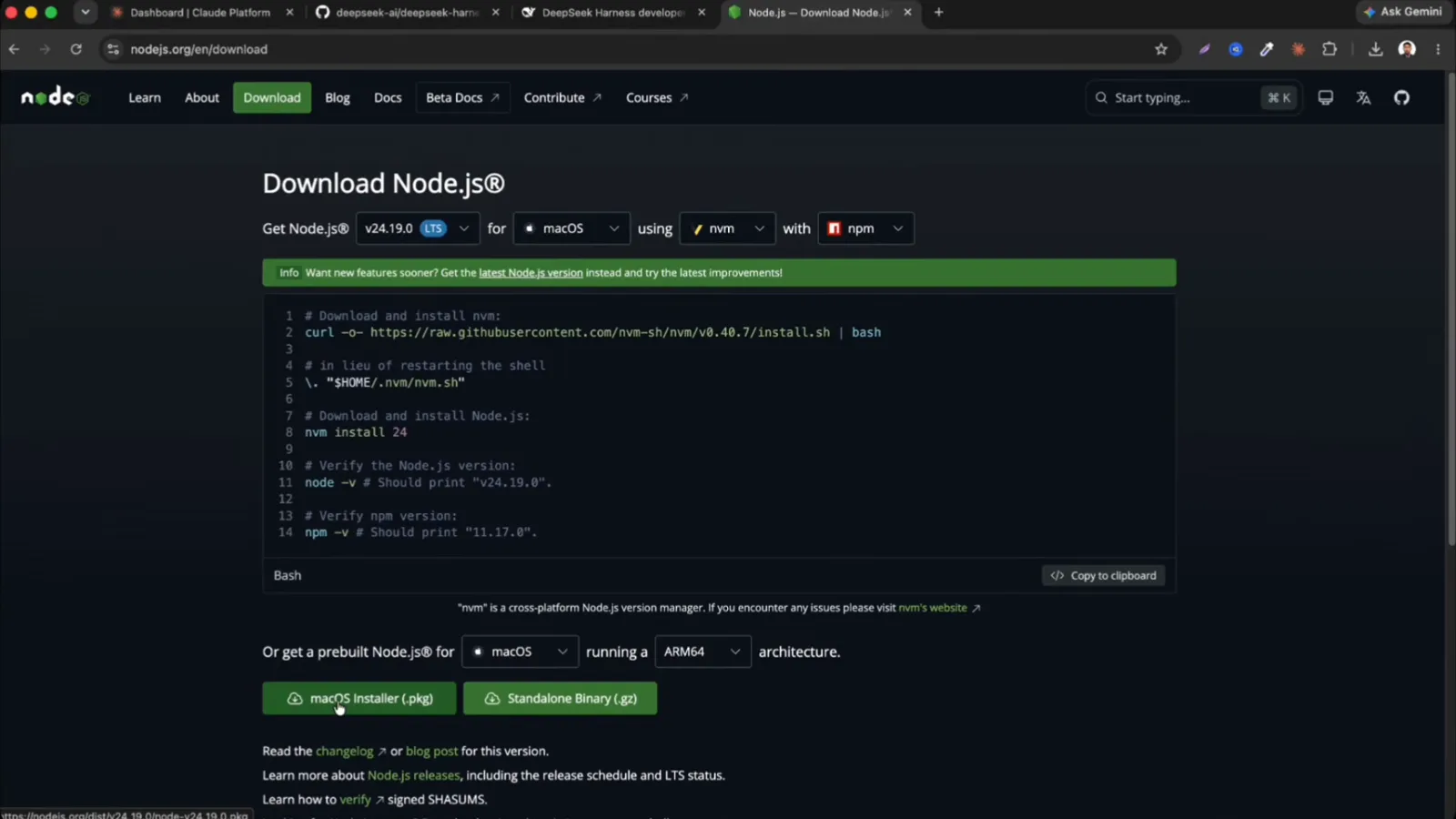Viewport: 1456px width, 819px height.
Task: Expand the v24.19.0 LTS version dropdown
Action: (x=418, y=228)
